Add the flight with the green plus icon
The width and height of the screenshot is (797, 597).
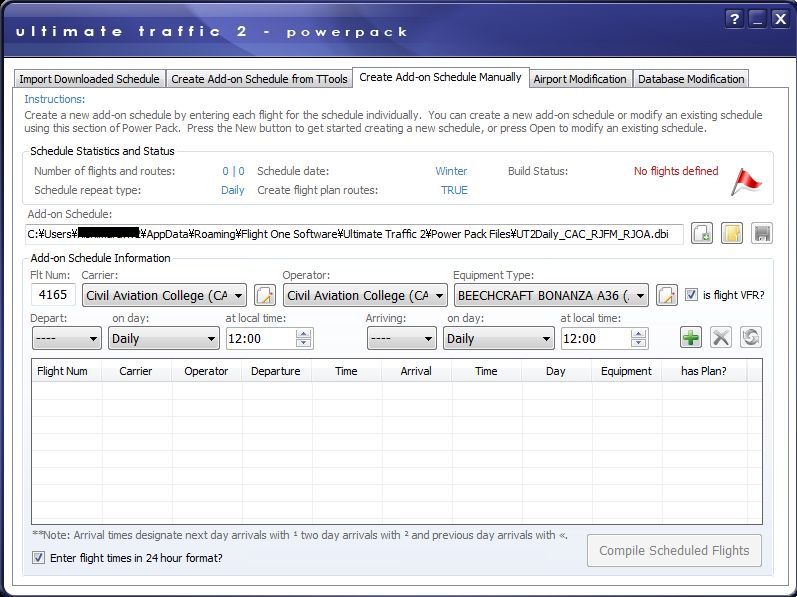[x=691, y=337]
